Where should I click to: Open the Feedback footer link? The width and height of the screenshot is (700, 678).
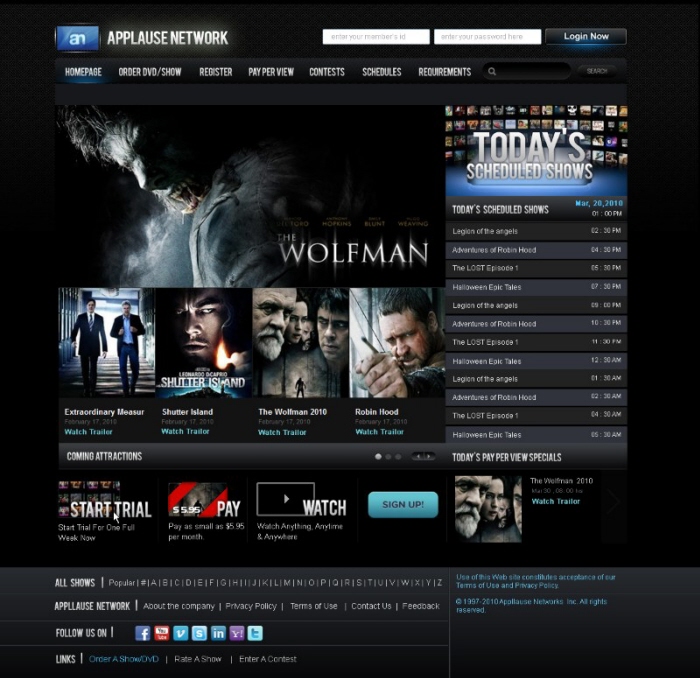click(x=421, y=606)
